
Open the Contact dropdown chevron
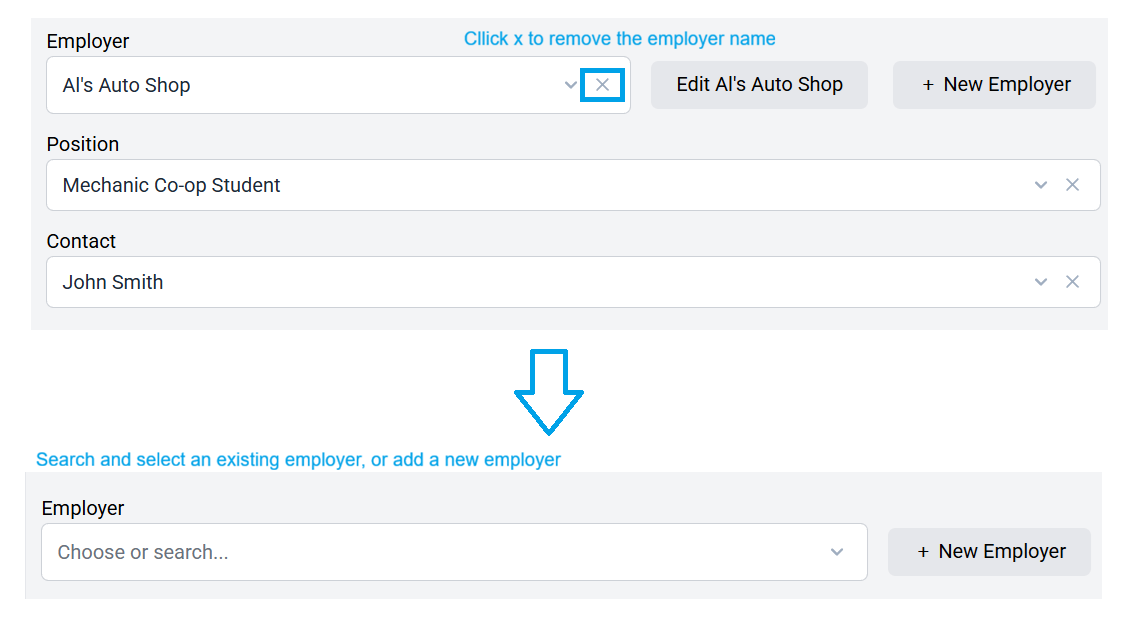pyautogui.click(x=1040, y=281)
